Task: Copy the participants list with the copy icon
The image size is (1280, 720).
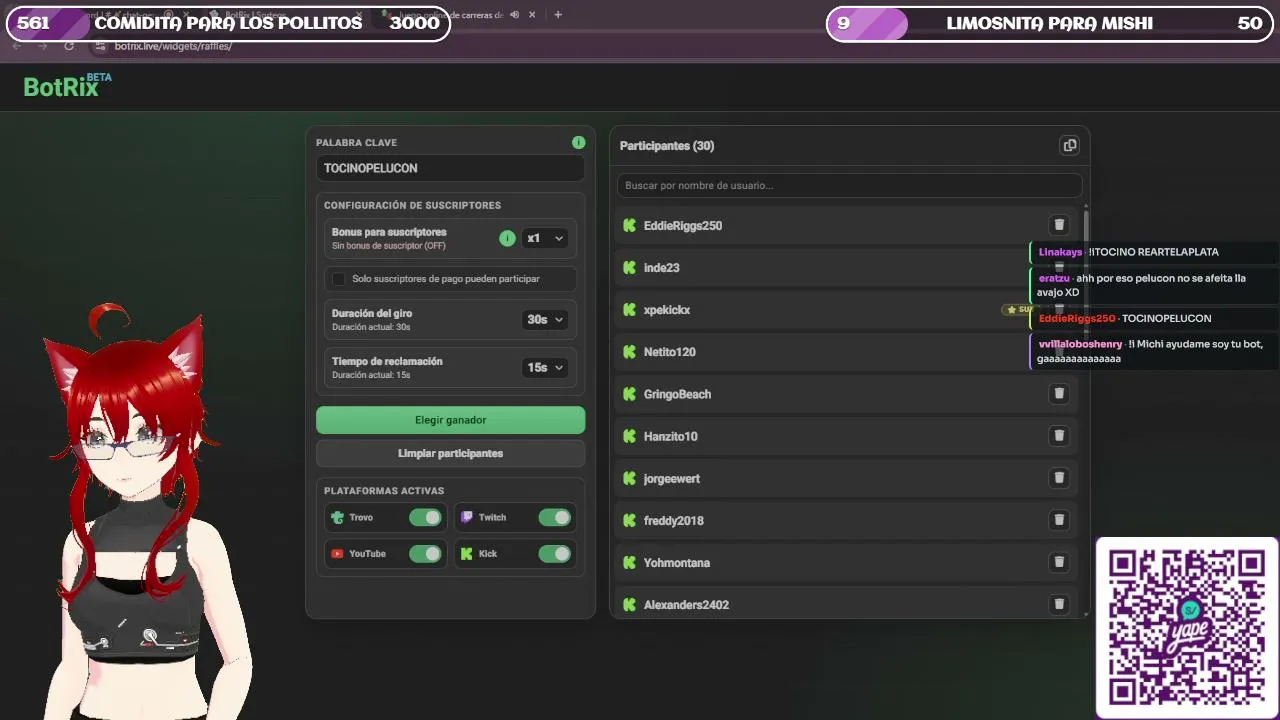Action: pos(1069,146)
